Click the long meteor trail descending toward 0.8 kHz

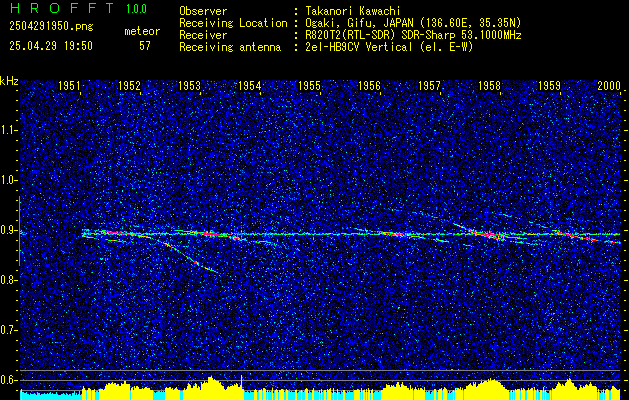pyautogui.click(x=187, y=255)
